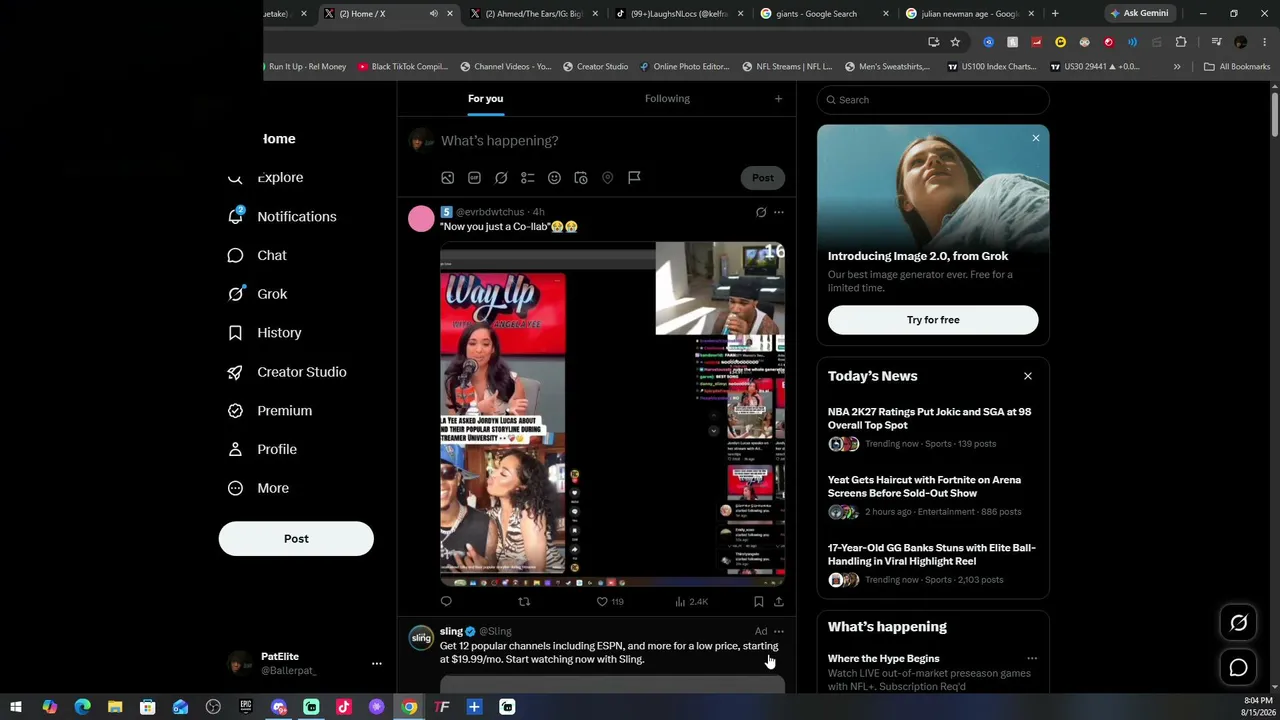Open TikTok from the Windows taskbar
The image size is (1280, 720).
344,707
